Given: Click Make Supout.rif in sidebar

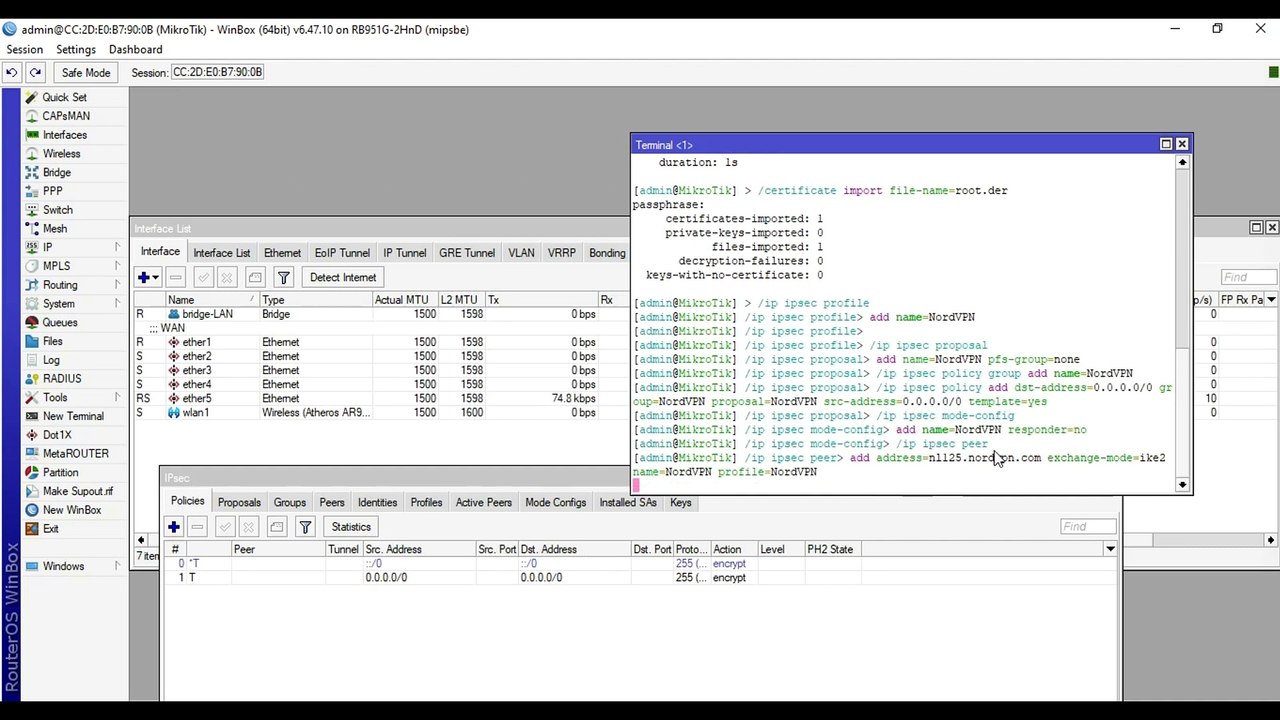Looking at the screenshot, I should pos(77,491).
